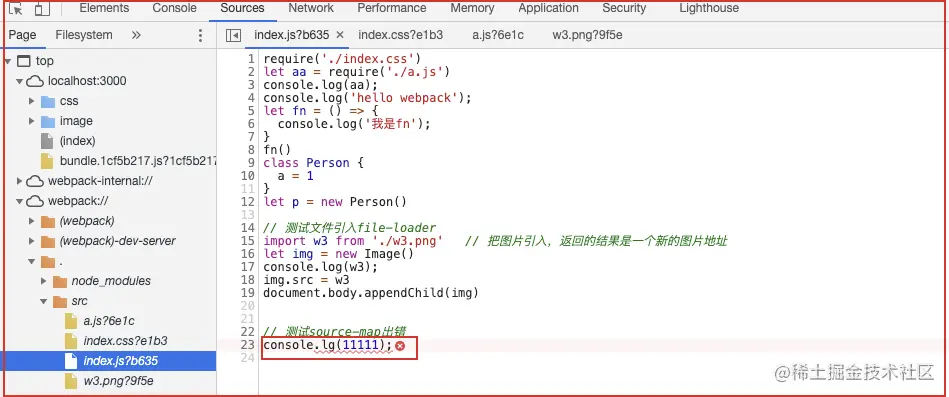Select the (index) document file icon
949x397 pixels.
click(x=47, y=141)
